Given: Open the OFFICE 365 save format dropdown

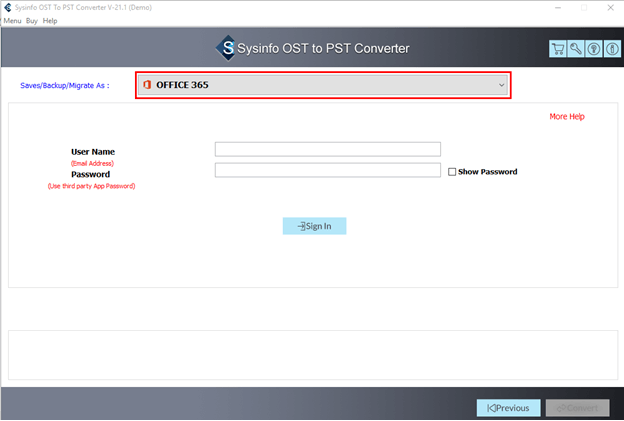Looking at the screenshot, I should coord(323,85).
